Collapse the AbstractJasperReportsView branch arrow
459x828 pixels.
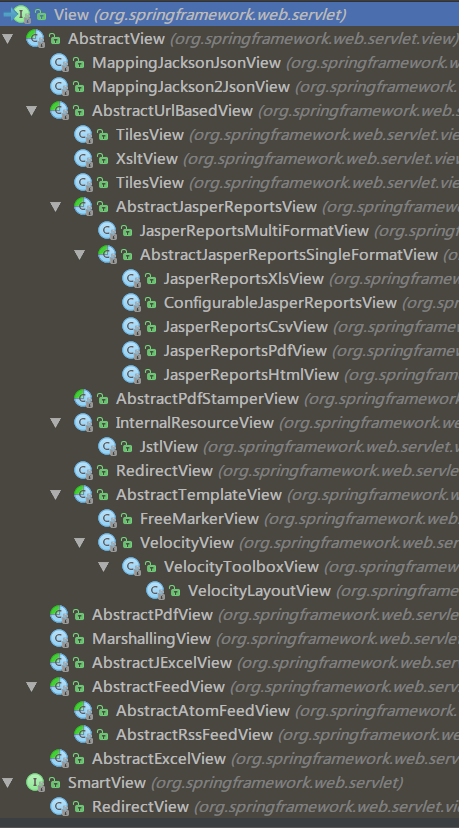tap(55, 207)
